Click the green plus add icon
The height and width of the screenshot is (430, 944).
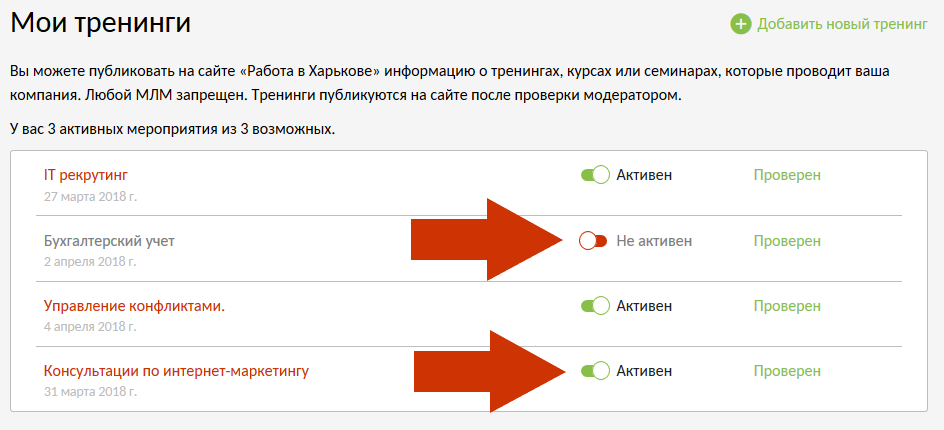coord(741,24)
